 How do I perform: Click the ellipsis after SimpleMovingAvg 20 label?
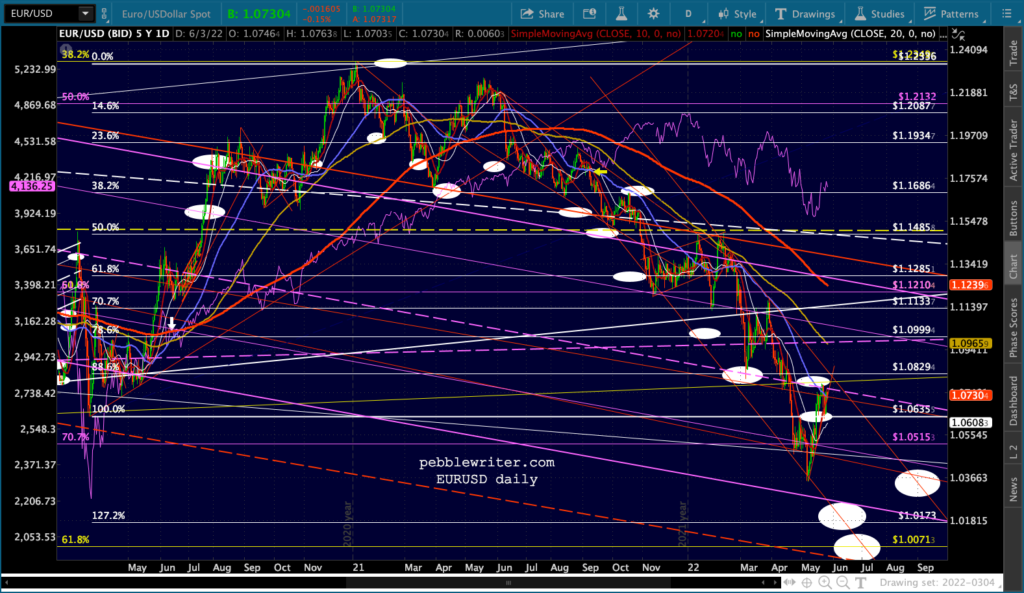(x=944, y=34)
